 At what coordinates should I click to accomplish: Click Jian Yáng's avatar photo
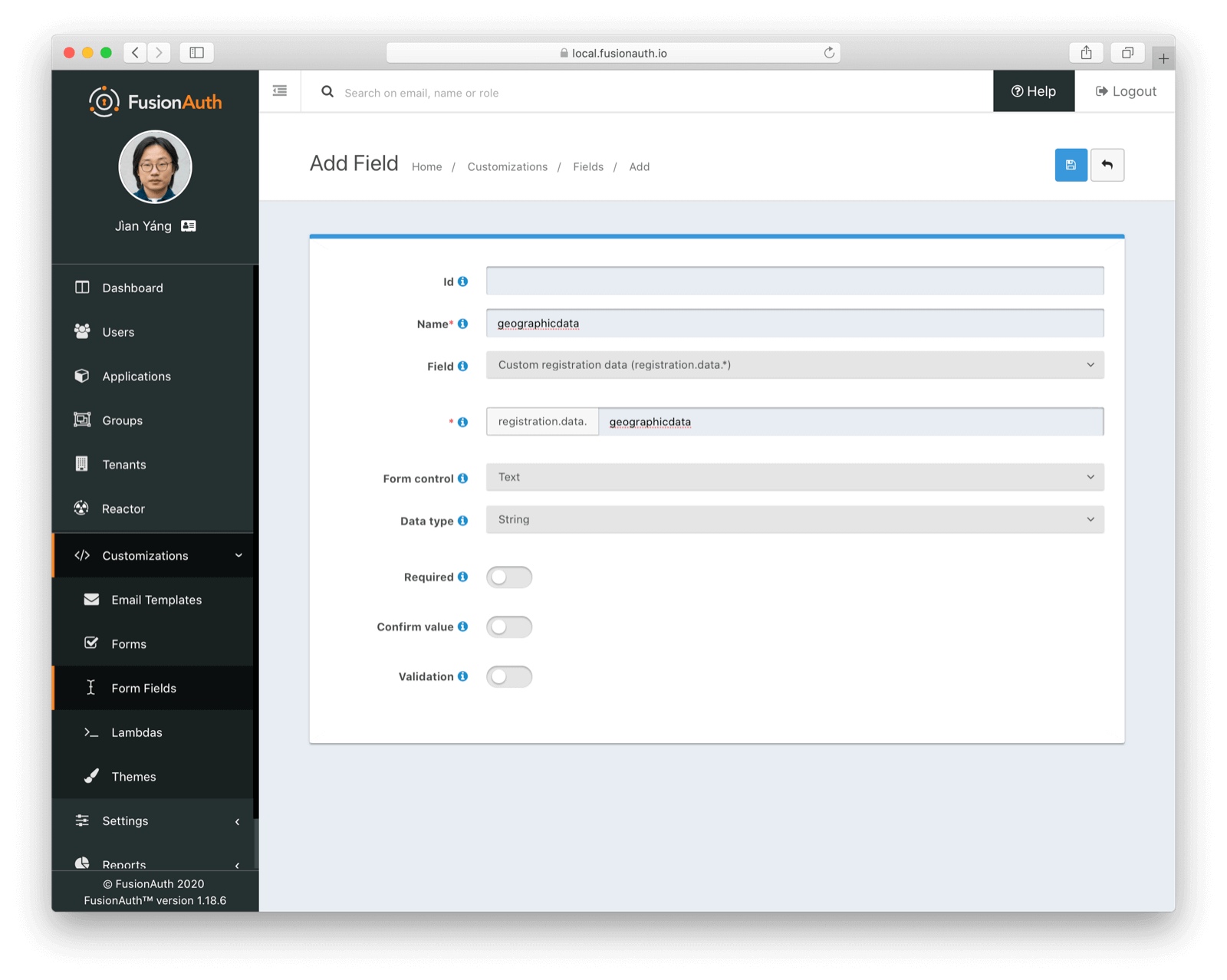(x=155, y=166)
